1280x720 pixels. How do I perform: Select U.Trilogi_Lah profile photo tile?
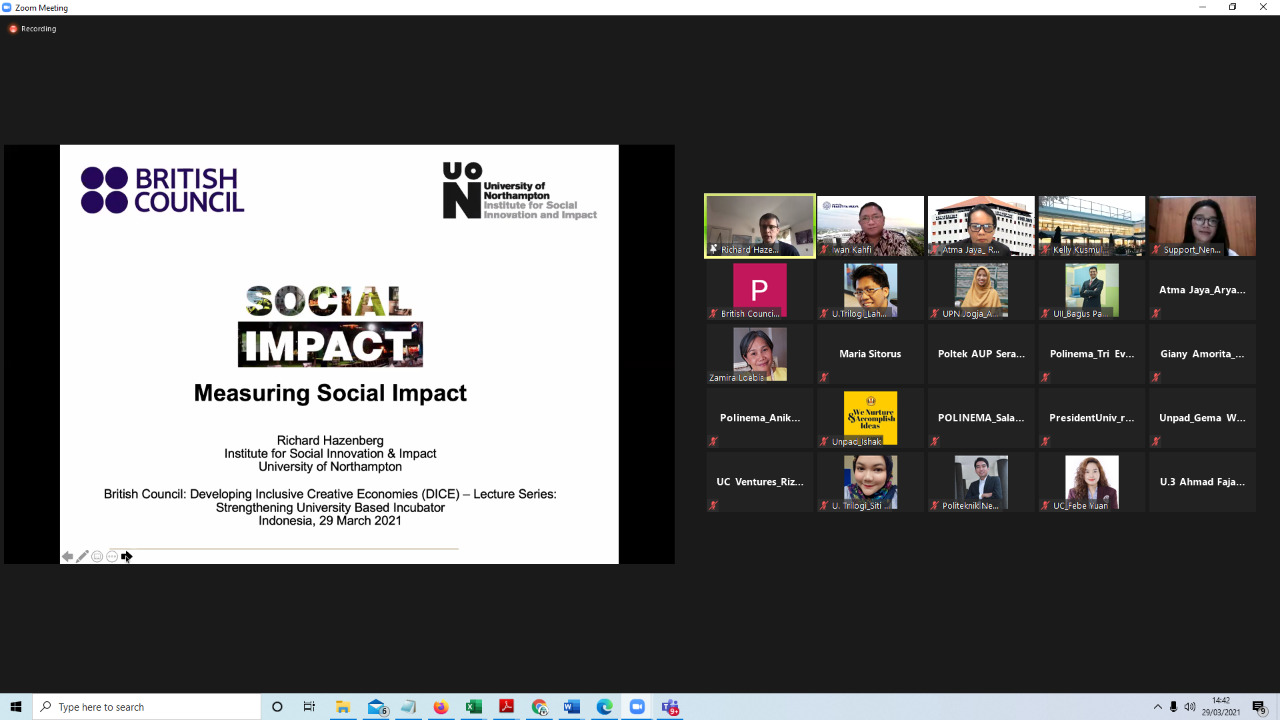pyautogui.click(x=870, y=290)
